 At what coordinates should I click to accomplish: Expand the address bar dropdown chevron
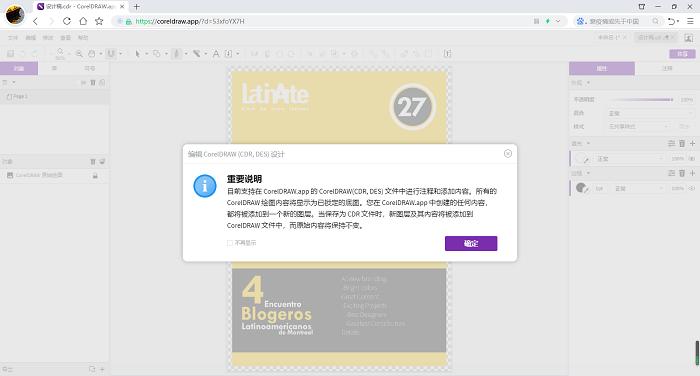tap(558, 21)
